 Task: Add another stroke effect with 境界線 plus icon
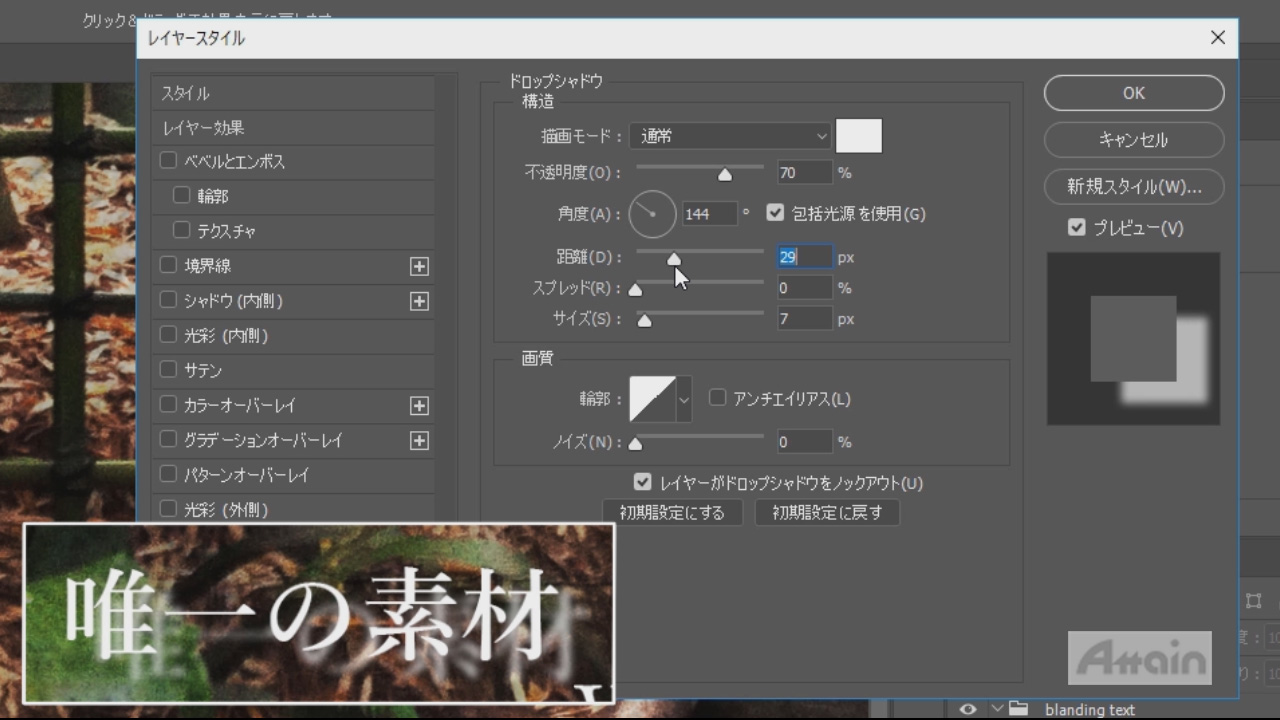(x=419, y=266)
